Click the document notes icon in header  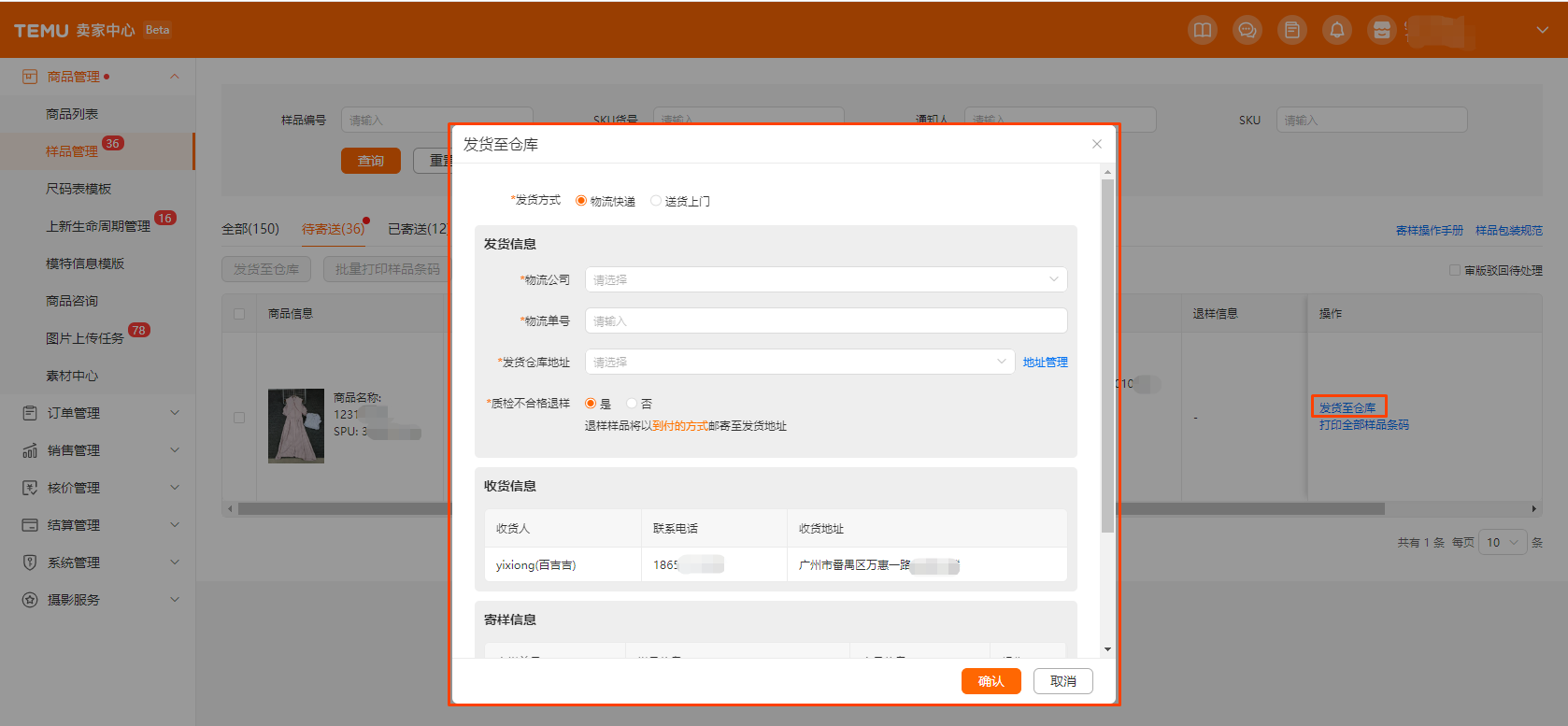pyautogui.click(x=1292, y=30)
